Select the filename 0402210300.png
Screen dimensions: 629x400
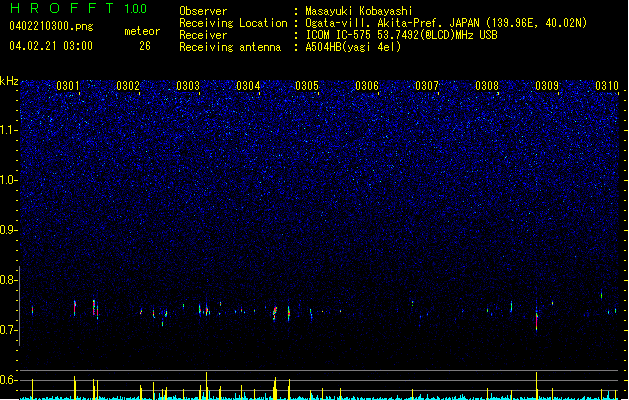click(x=51, y=26)
